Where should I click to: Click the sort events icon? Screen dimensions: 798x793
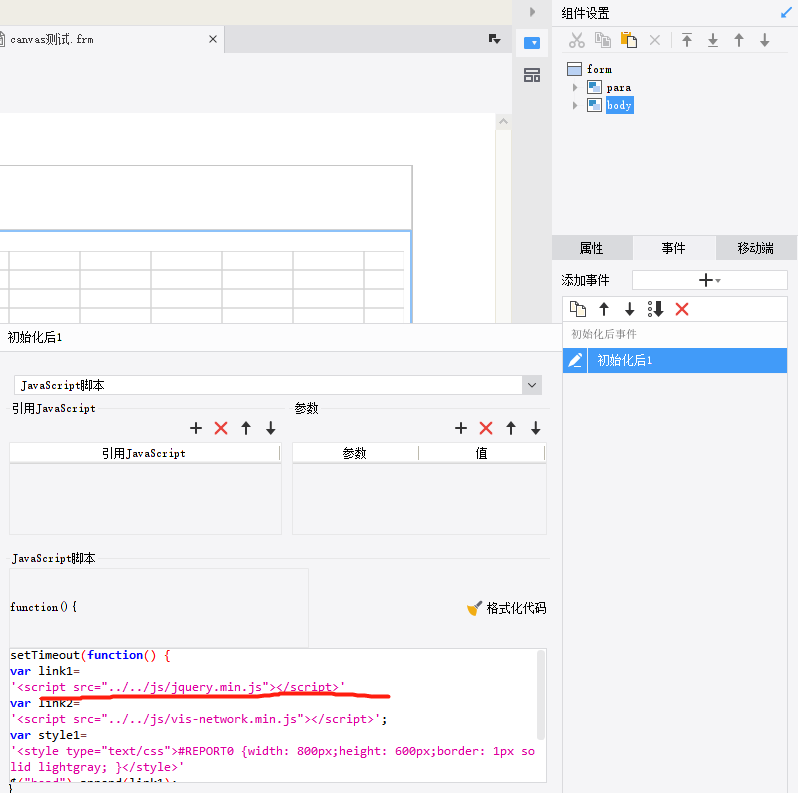point(656,309)
